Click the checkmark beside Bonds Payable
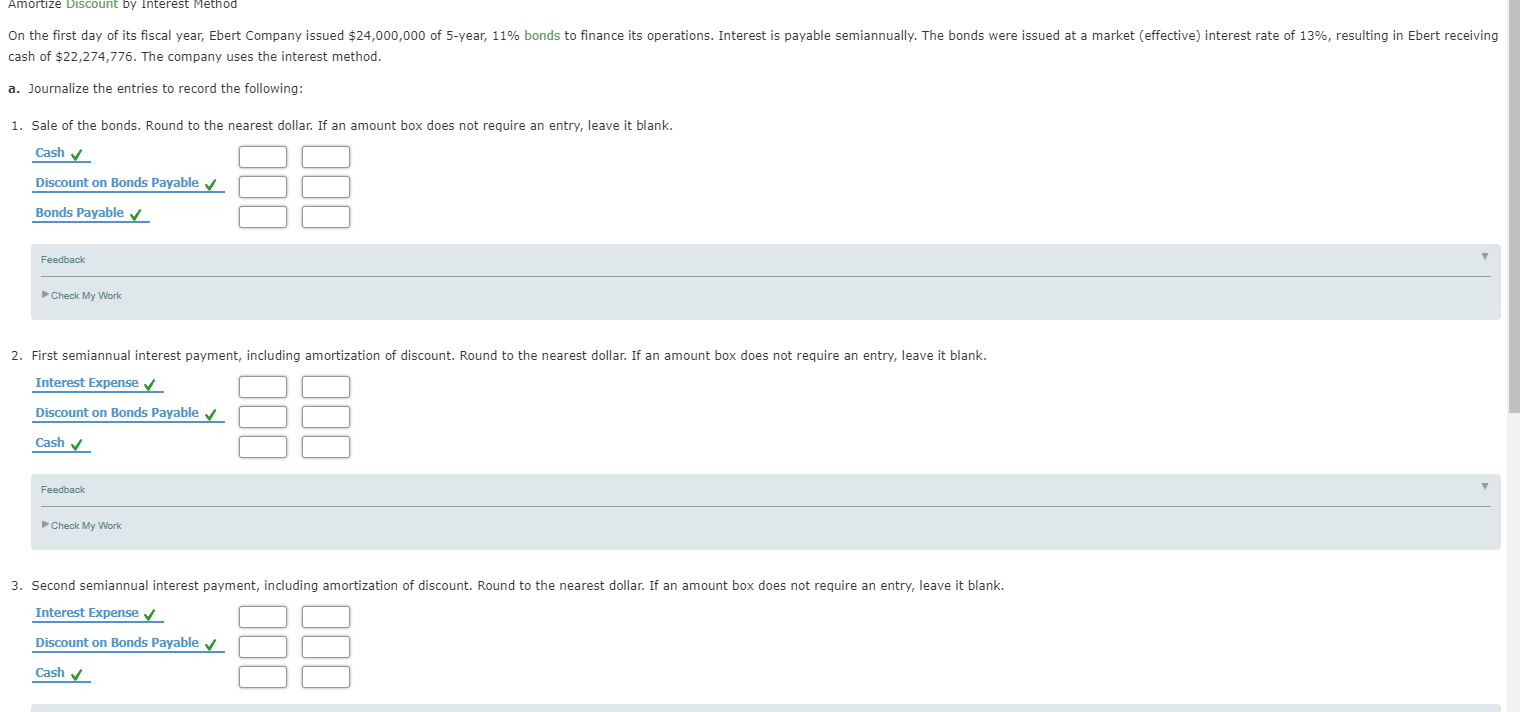Image resolution: width=1520 pixels, height=712 pixels. coord(133,213)
